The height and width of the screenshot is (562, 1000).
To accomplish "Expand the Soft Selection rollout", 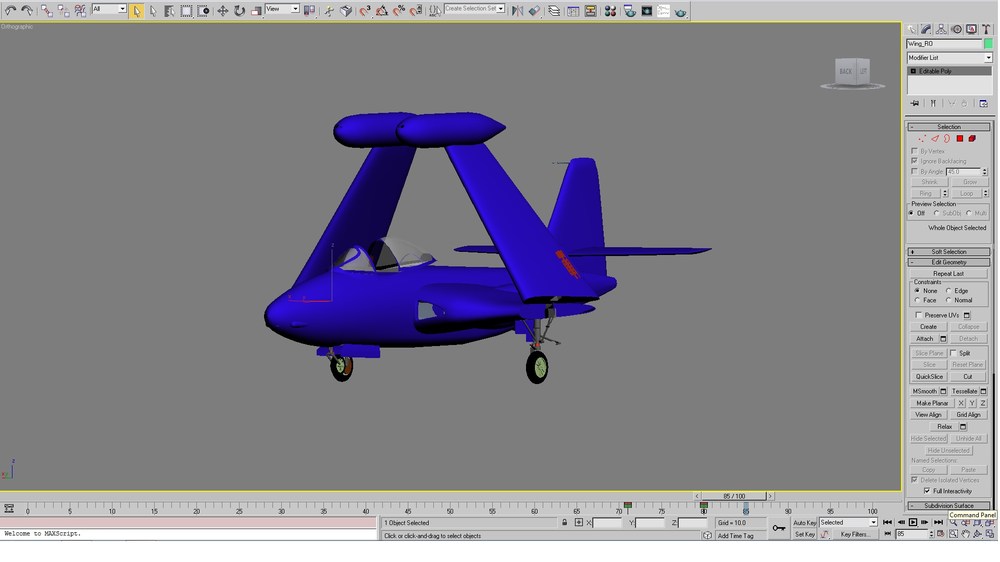I will coord(949,252).
